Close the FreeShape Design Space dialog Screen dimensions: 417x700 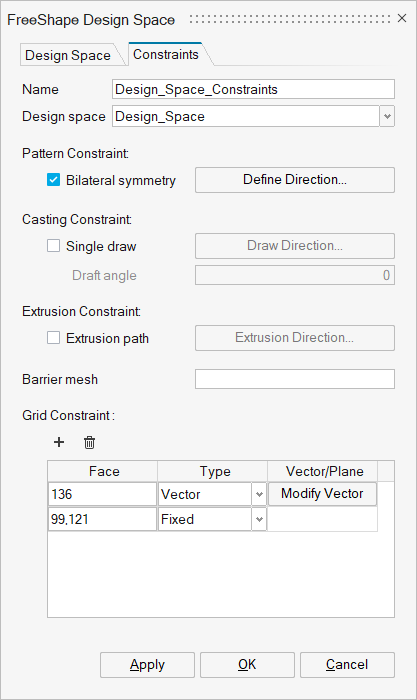point(402,18)
